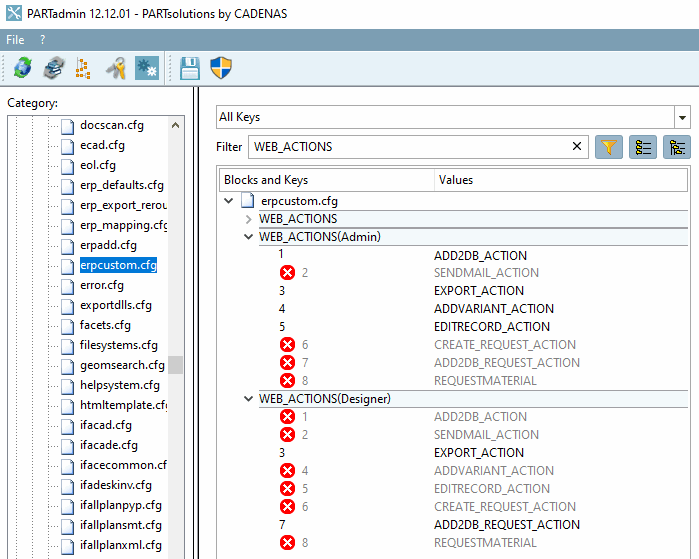The width and height of the screenshot is (699, 559).
Task: Select erpcustom.cfg in category tree
Action: 118,265
